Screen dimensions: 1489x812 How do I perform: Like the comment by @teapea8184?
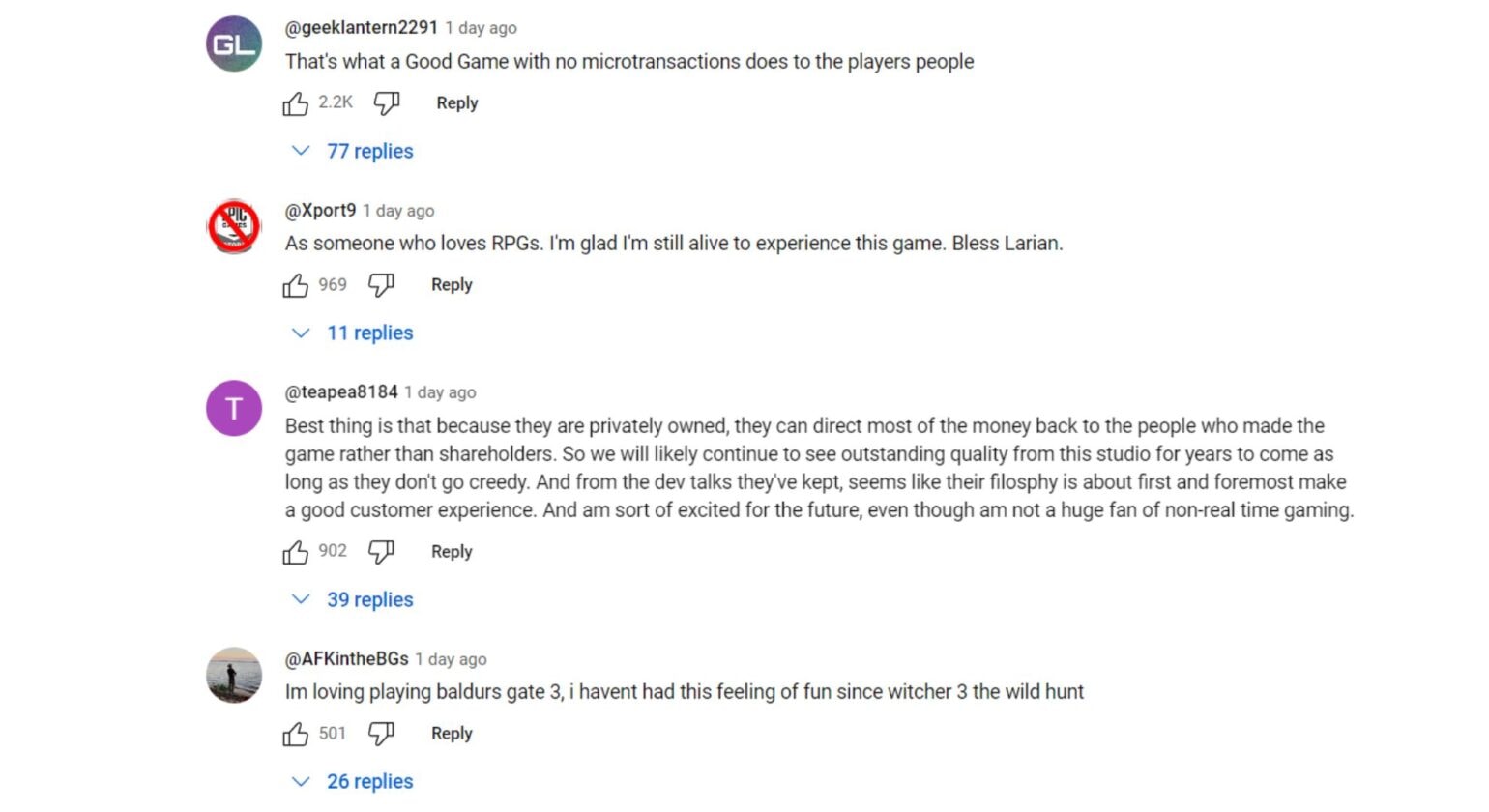pos(296,552)
